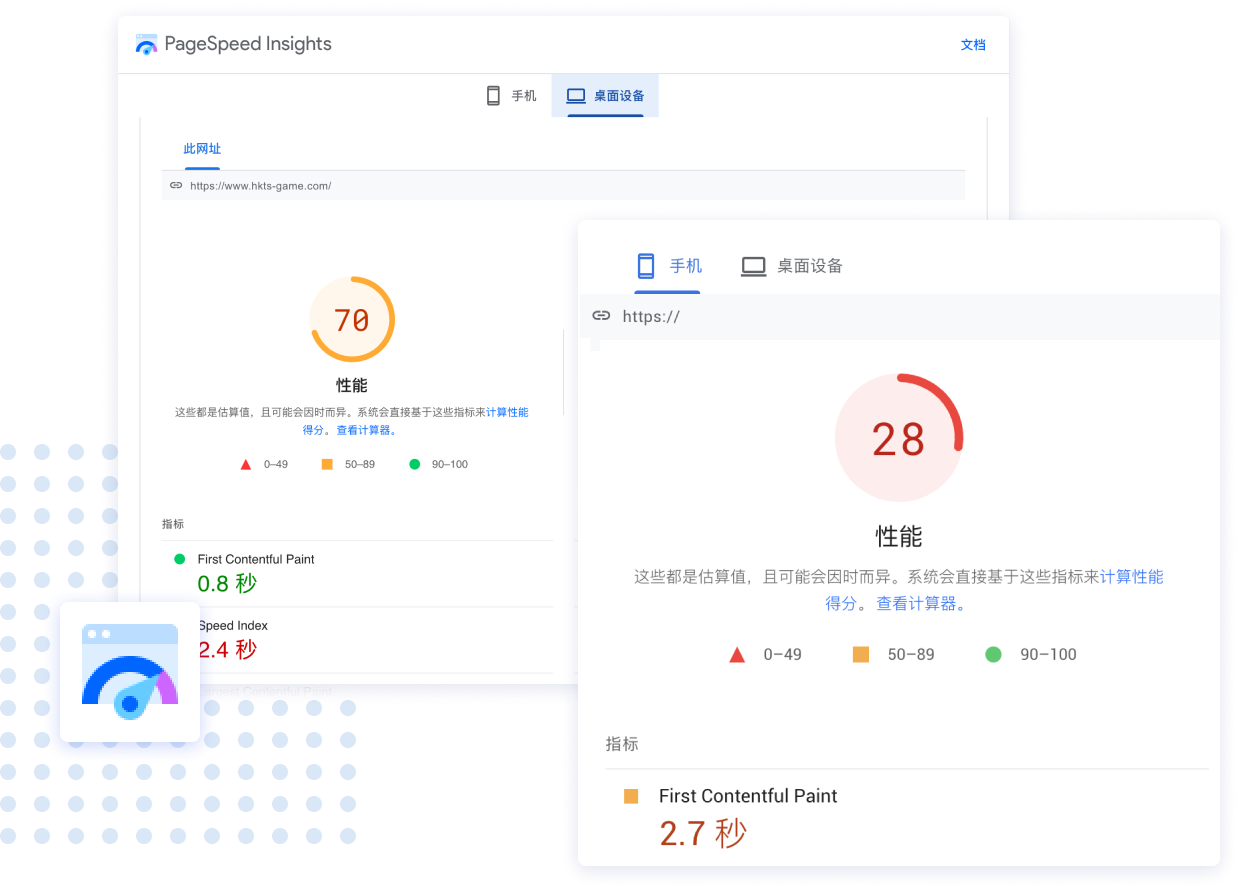
Task: Open 计算性能得分 link below score 70
Action: click(506, 412)
